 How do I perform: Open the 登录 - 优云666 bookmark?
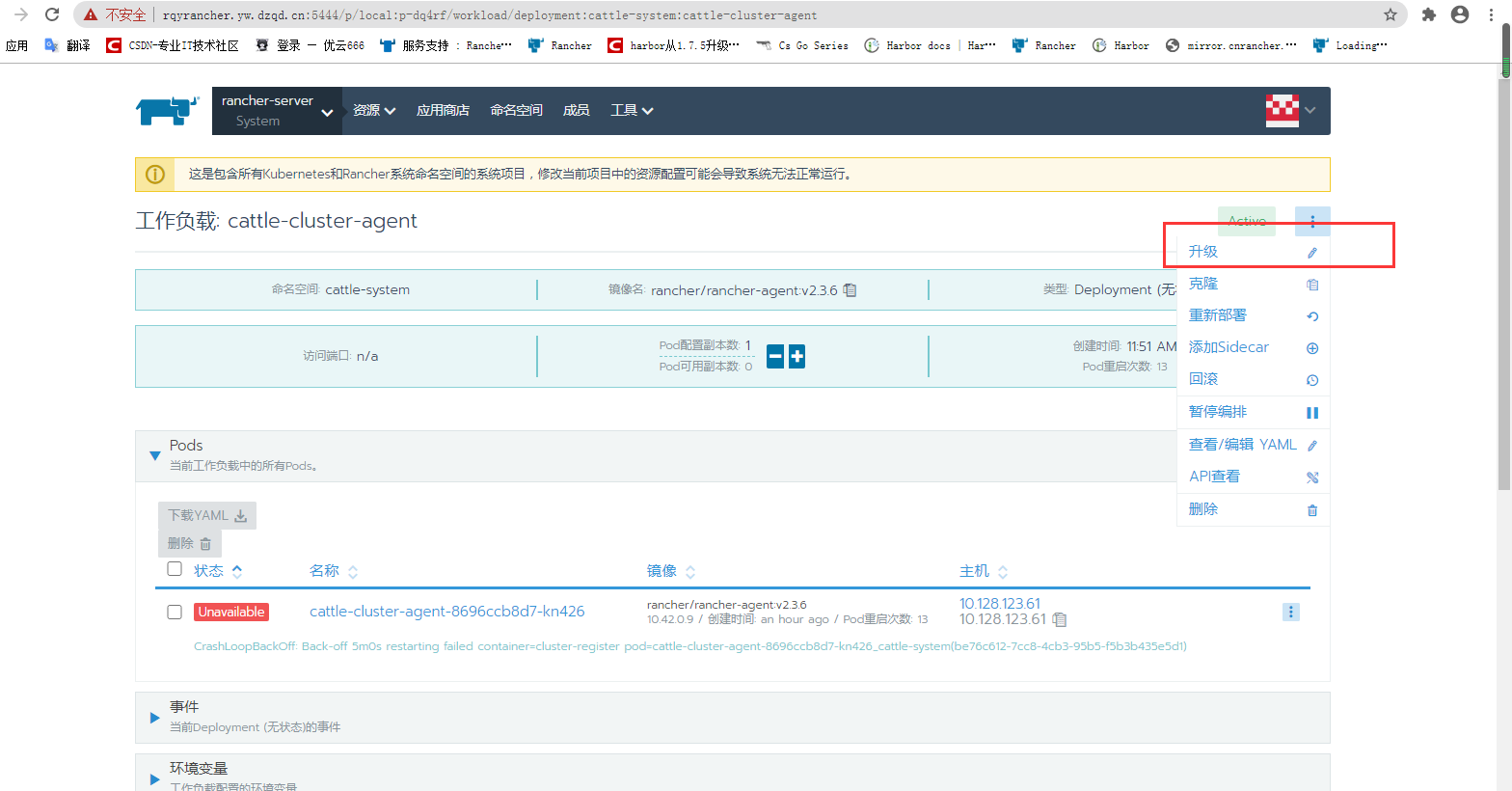(x=310, y=45)
